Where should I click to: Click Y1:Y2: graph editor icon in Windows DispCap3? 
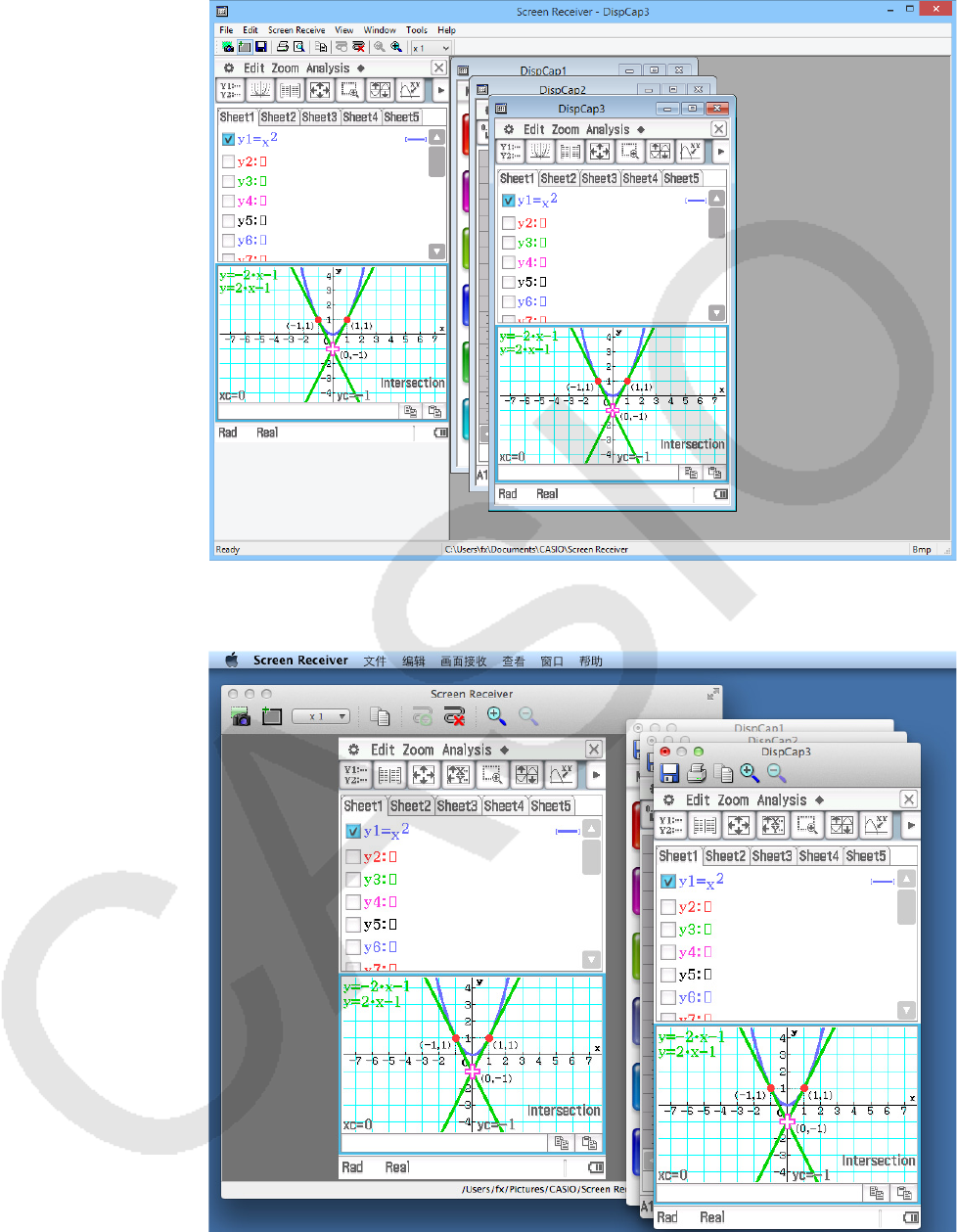[511, 152]
